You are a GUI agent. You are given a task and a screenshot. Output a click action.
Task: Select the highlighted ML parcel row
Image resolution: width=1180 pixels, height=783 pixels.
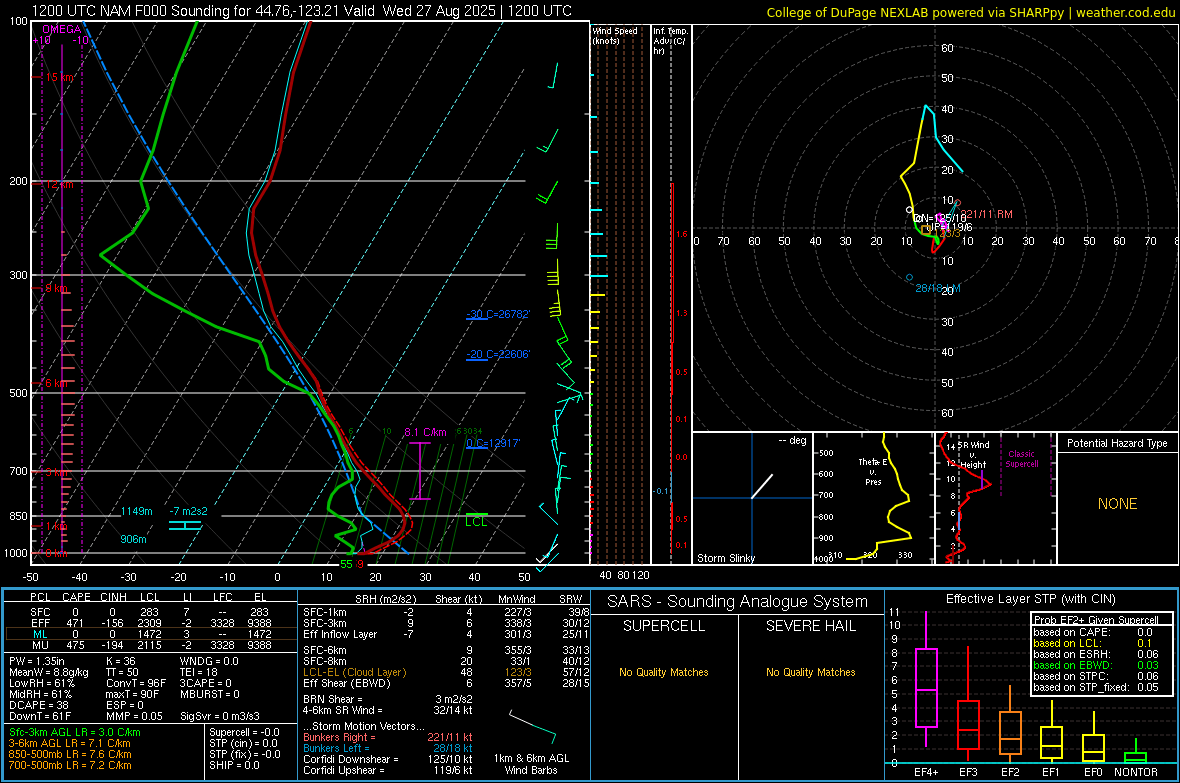(x=151, y=634)
